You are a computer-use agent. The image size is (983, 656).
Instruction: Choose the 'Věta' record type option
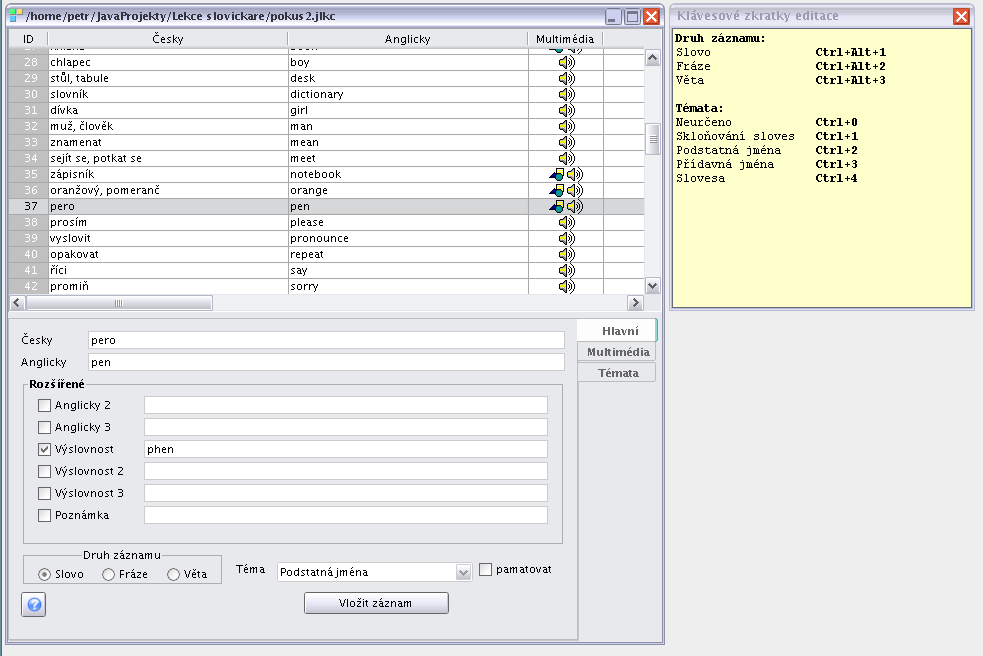point(173,574)
